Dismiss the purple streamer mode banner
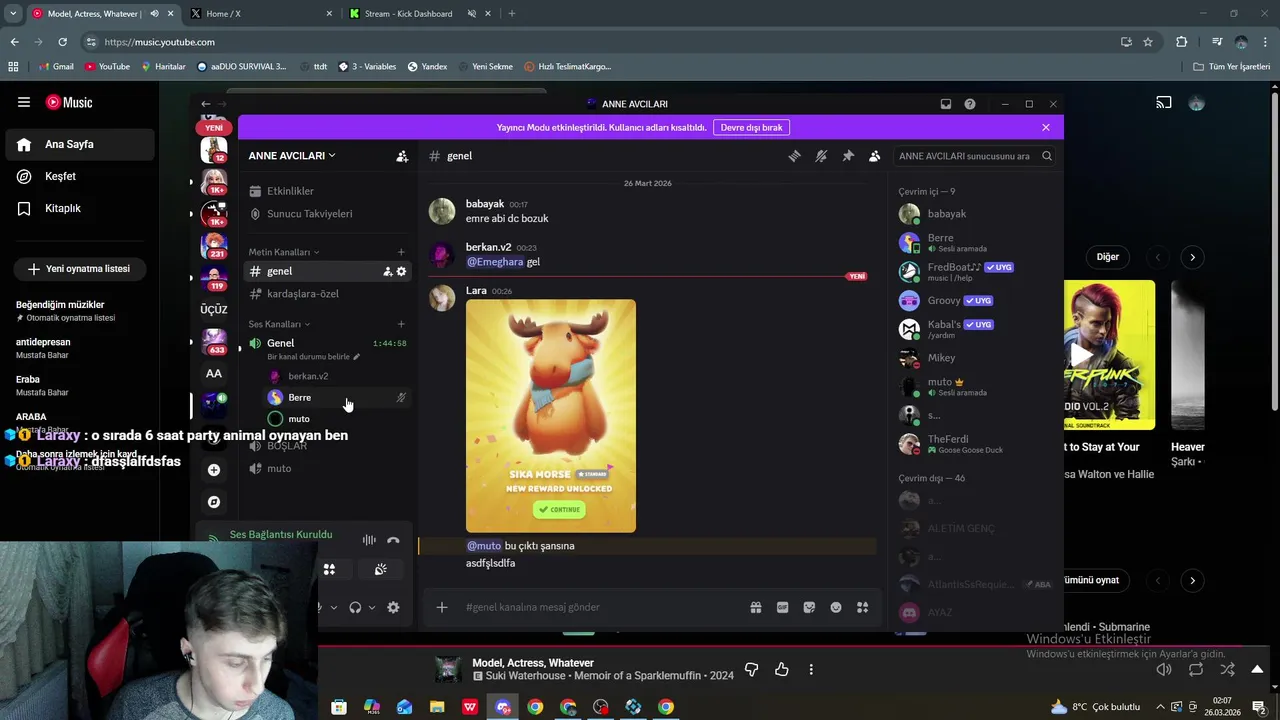The height and width of the screenshot is (720, 1280). coord(1046,127)
